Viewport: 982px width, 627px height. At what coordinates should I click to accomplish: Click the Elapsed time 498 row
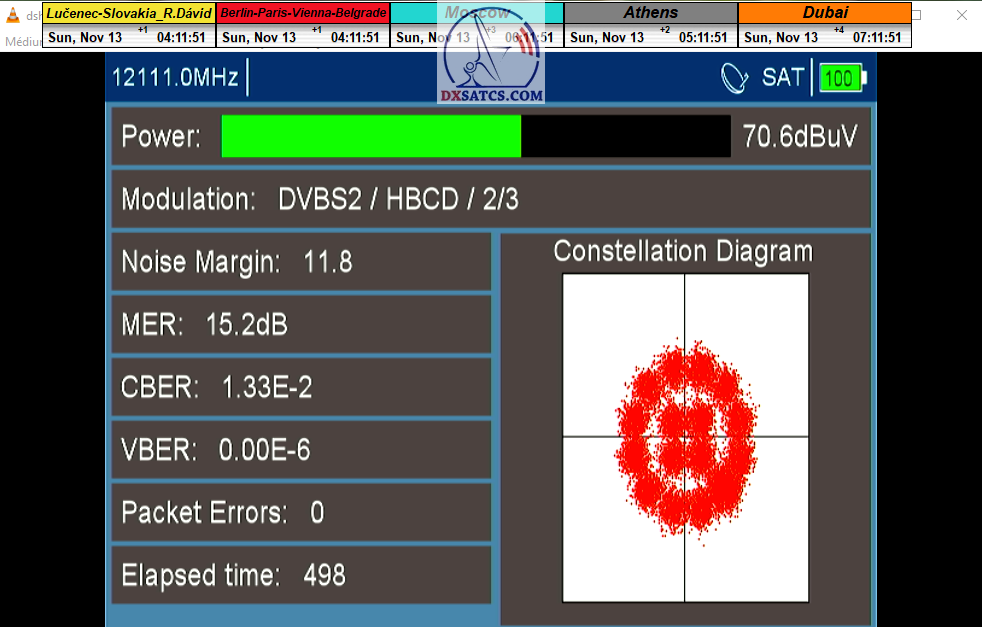[300, 575]
